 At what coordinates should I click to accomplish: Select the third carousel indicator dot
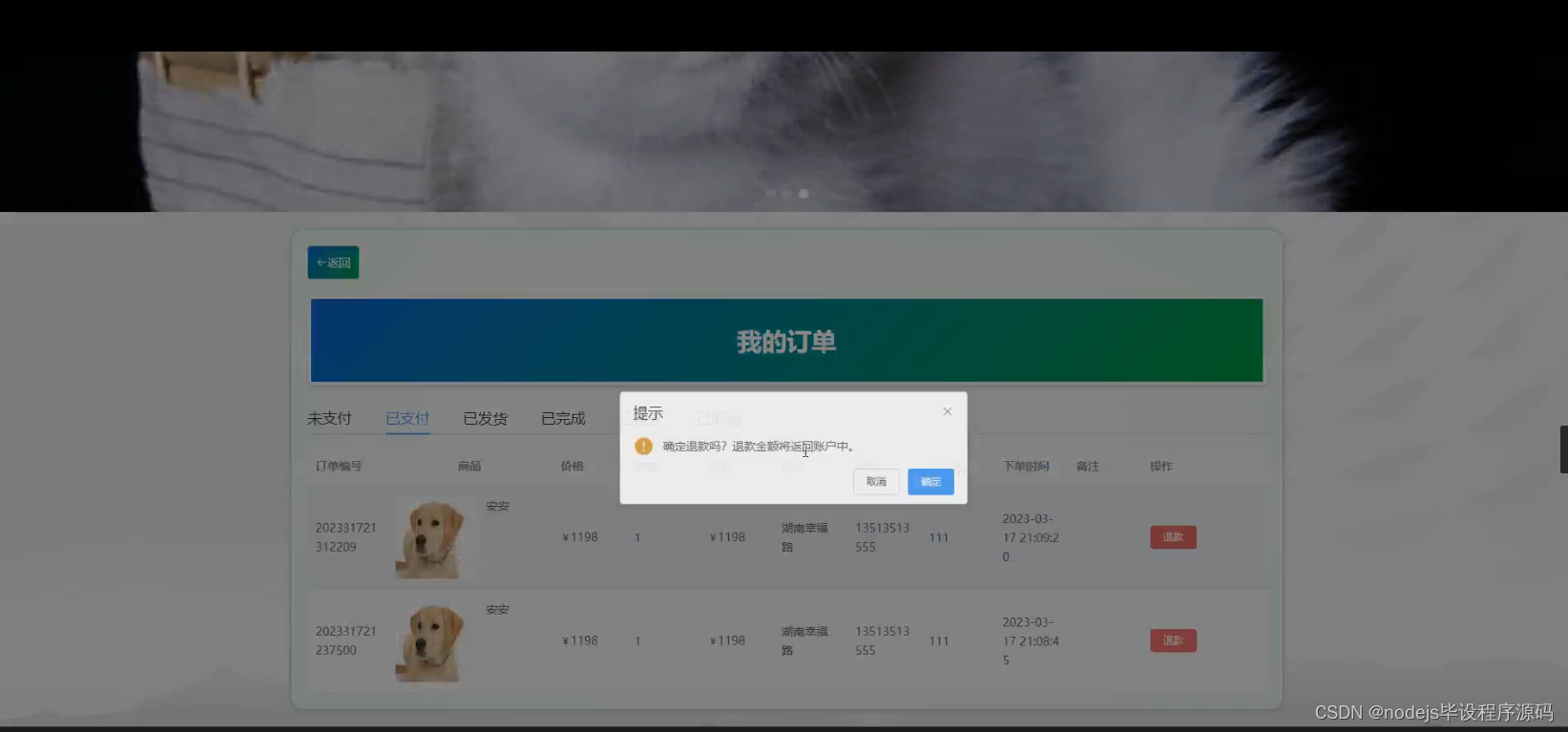804,193
